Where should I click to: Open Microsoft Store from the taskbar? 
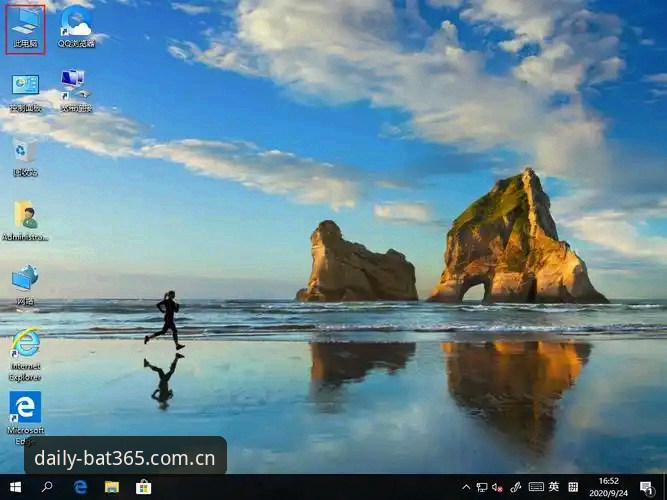point(143,487)
